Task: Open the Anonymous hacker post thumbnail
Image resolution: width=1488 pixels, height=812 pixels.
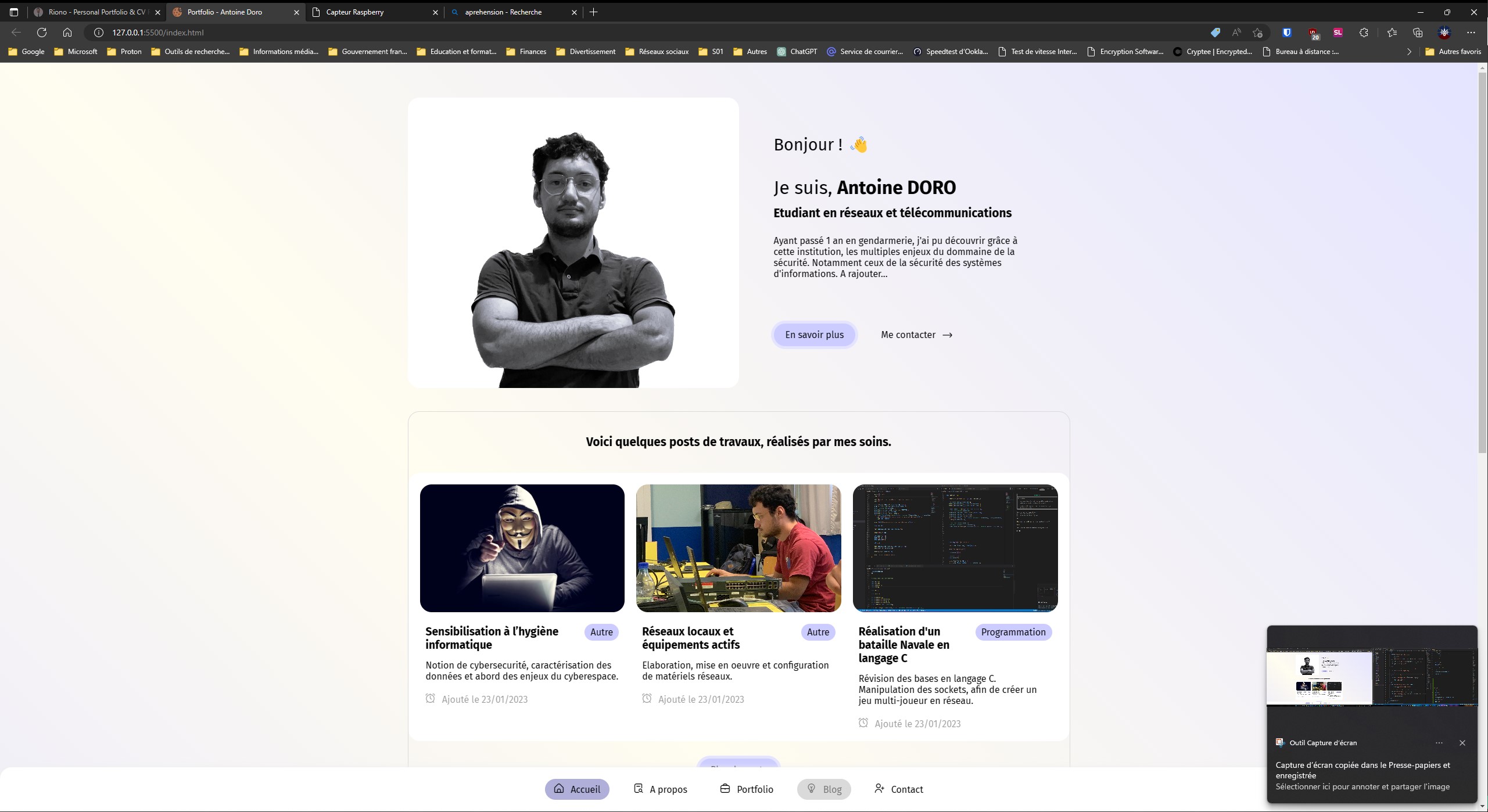Action: coord(522,548)
